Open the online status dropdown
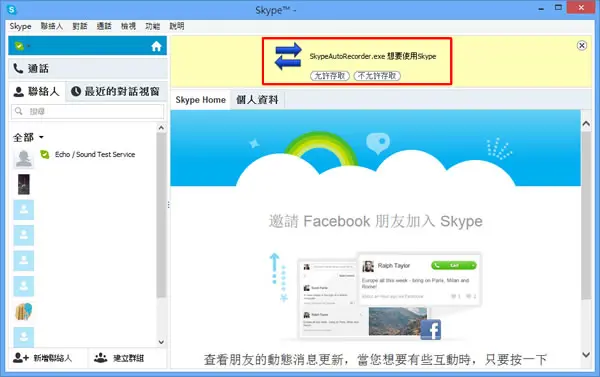The image size is (600, 377). tap(29, 46)
